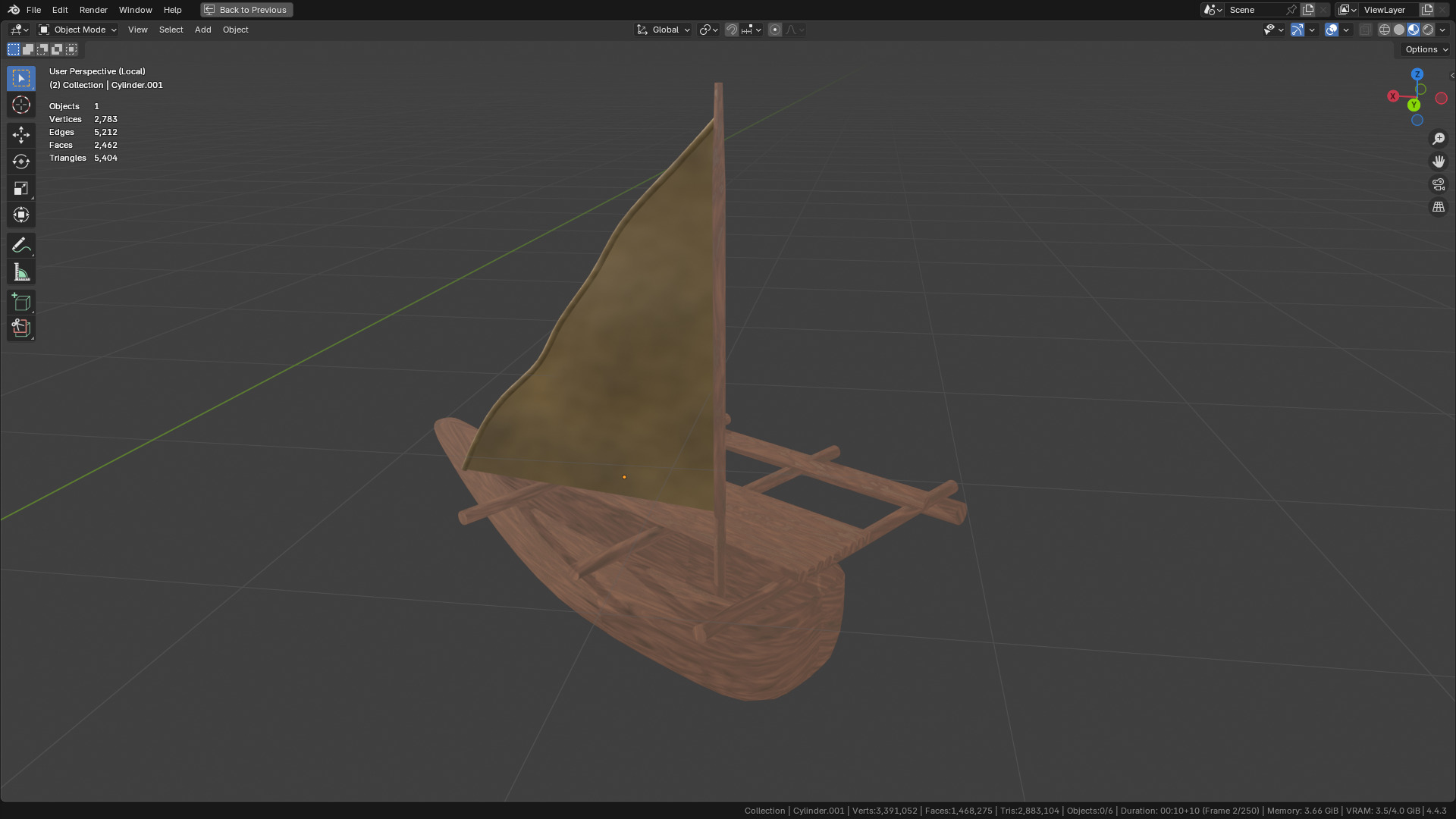Open the Options dropdown
Image resolution: width=1456 pixels, height=819 pixels.
pos(1426,49)
